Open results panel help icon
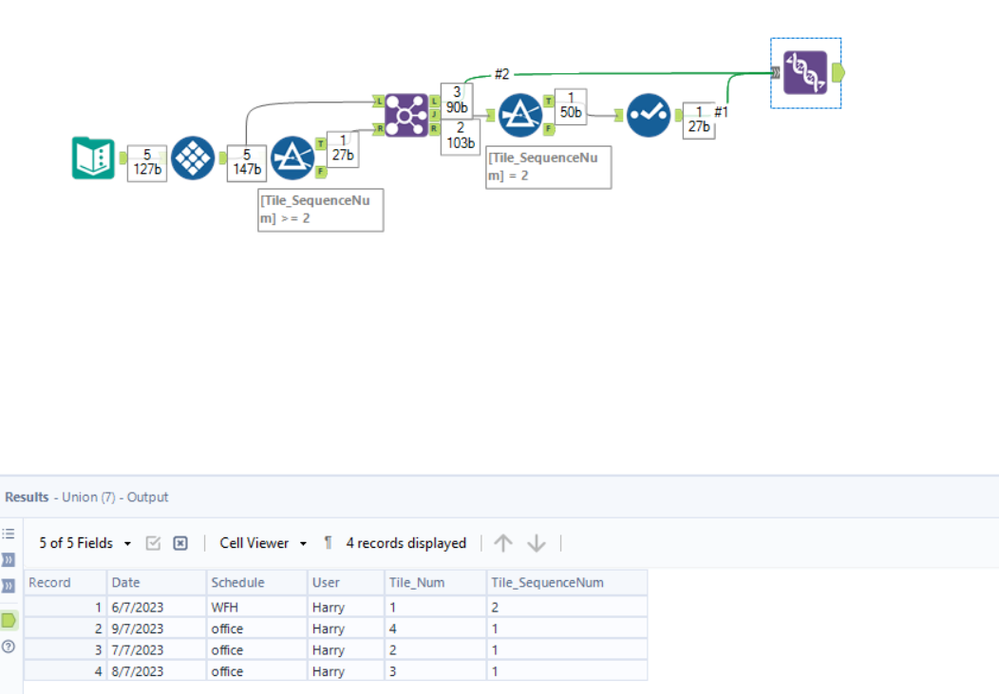999x694 pixels. click(8, 646)
